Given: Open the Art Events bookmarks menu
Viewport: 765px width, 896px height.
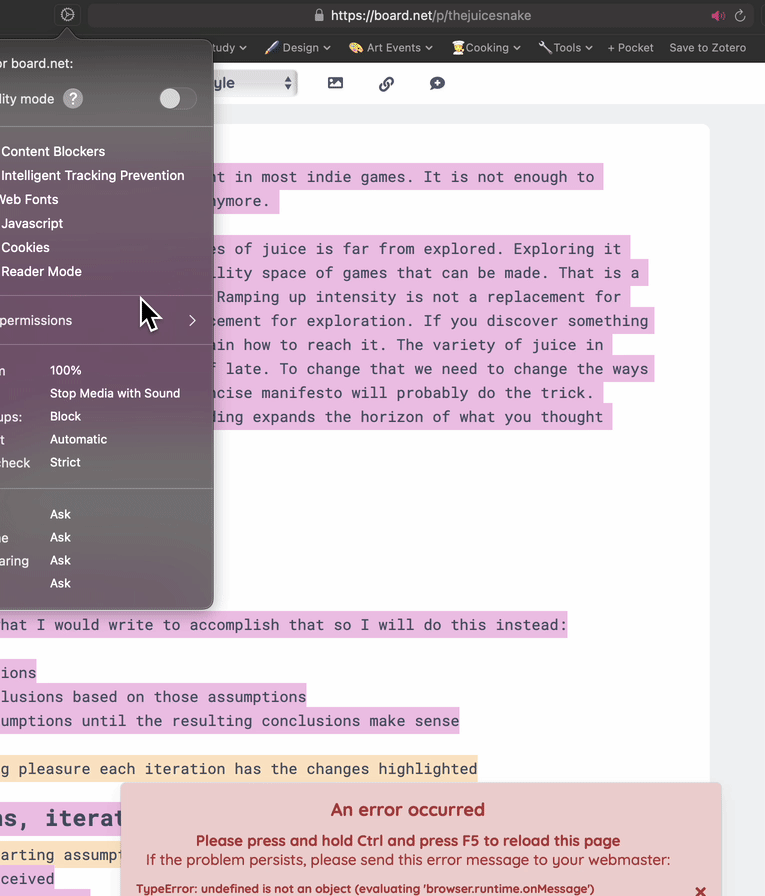Looking at the screenshot, I should coord(391,47).
